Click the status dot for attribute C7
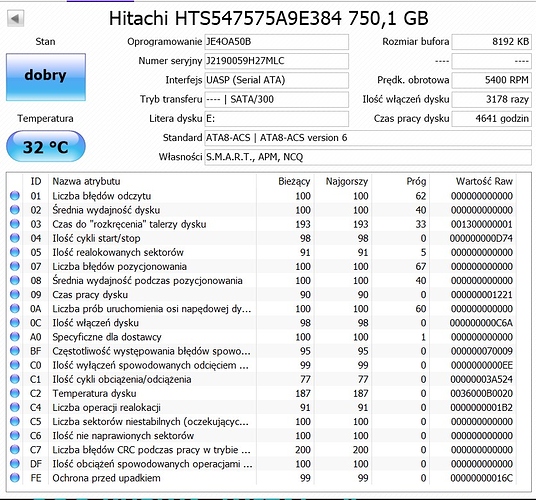536x500 pixels. (15, 449)
